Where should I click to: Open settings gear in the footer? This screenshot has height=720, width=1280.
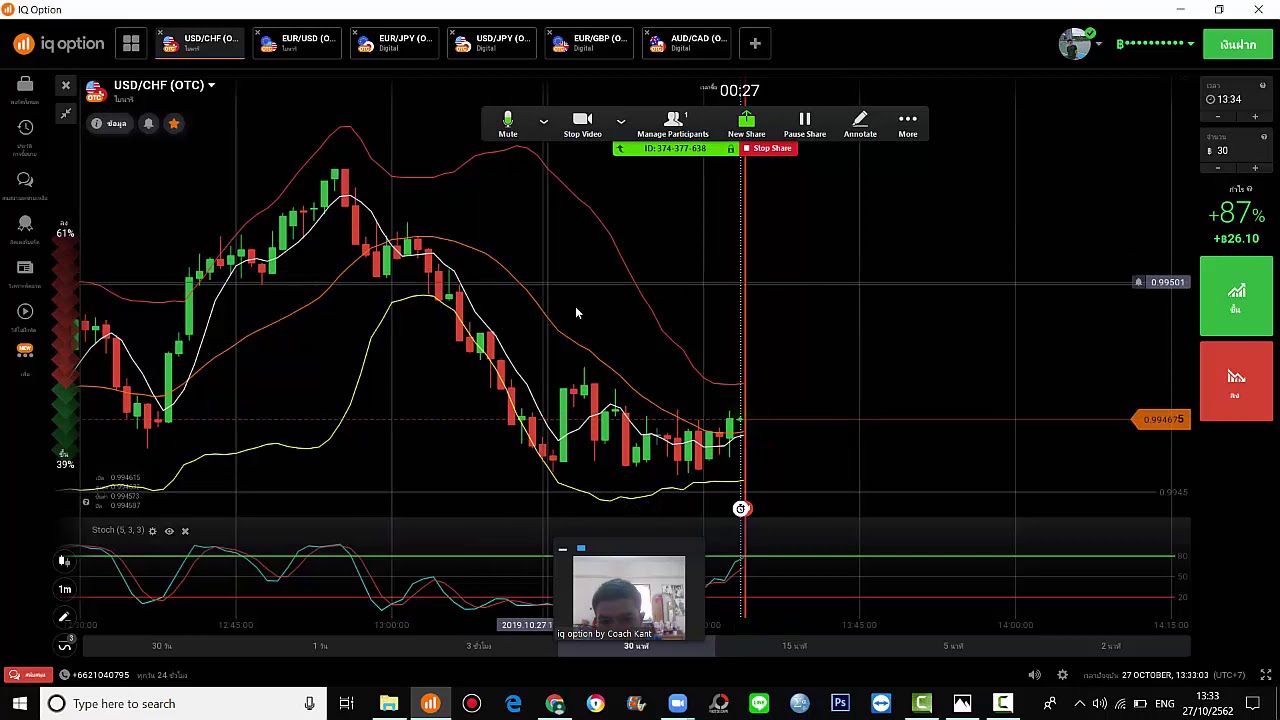pyautogui.click(x=1063, y=675)
